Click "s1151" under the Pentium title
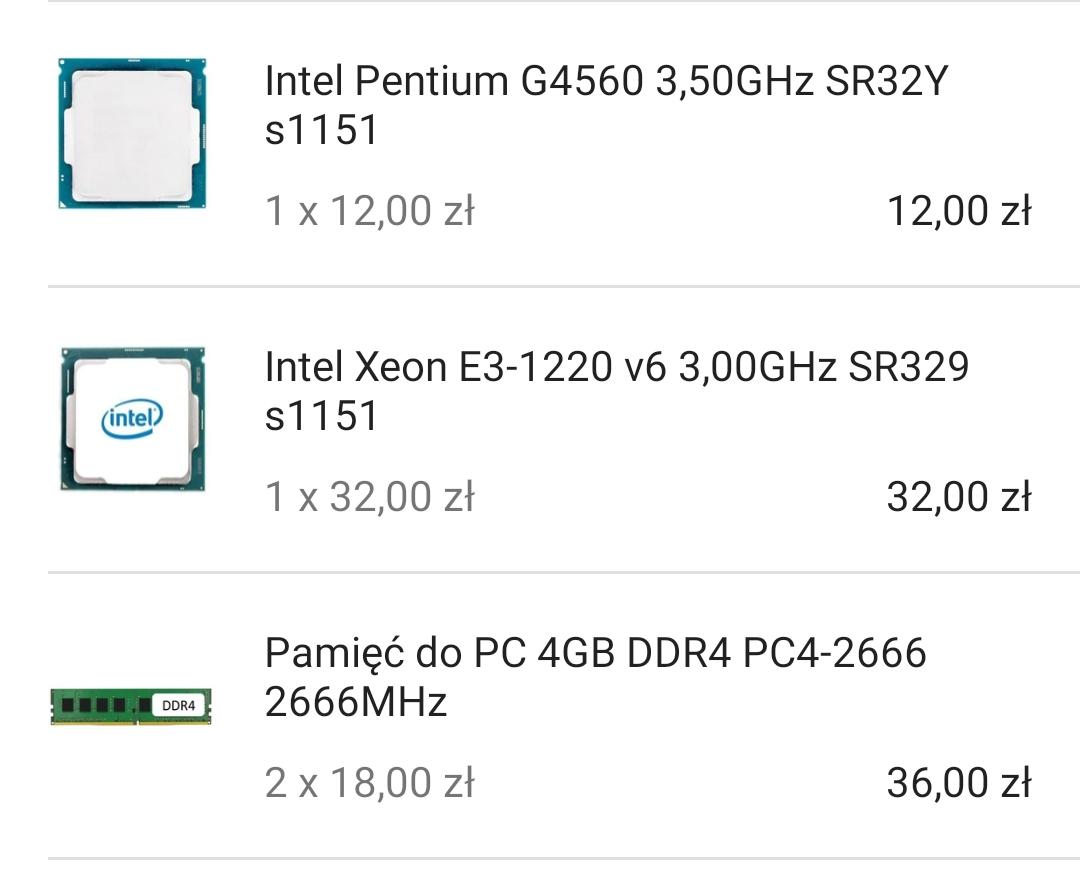 click(x=321, y=131)
